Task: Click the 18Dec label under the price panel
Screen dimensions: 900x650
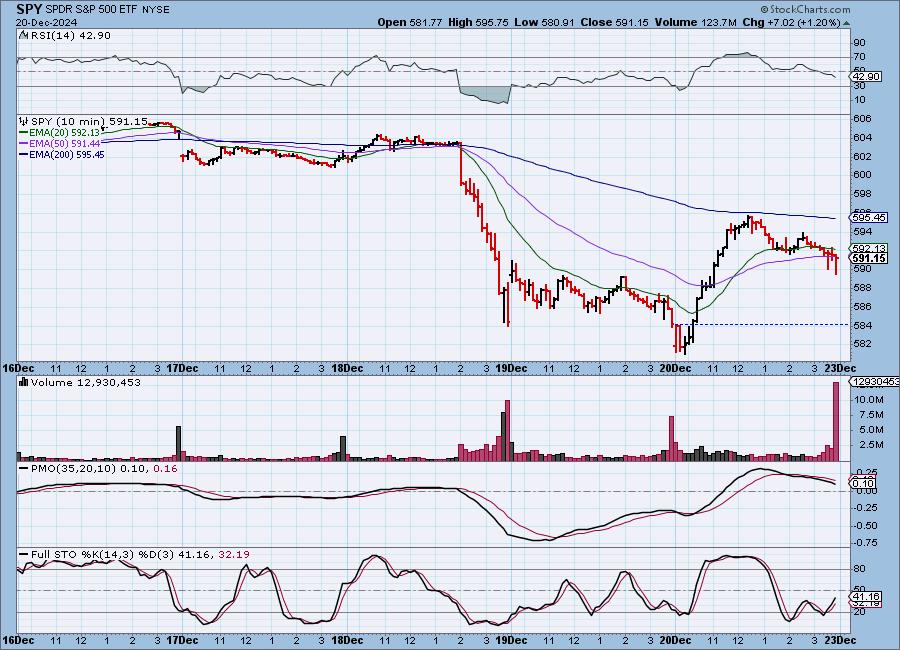Action: [x=347, y=369]
